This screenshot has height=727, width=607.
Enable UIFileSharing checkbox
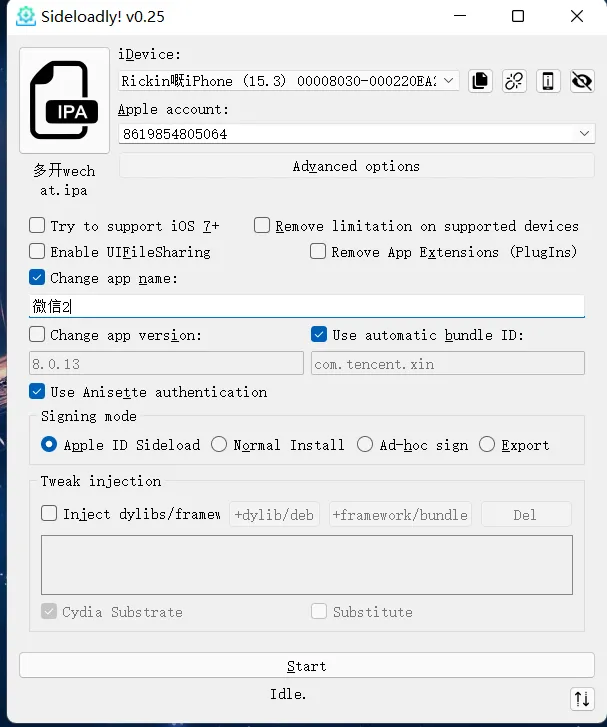37,252
